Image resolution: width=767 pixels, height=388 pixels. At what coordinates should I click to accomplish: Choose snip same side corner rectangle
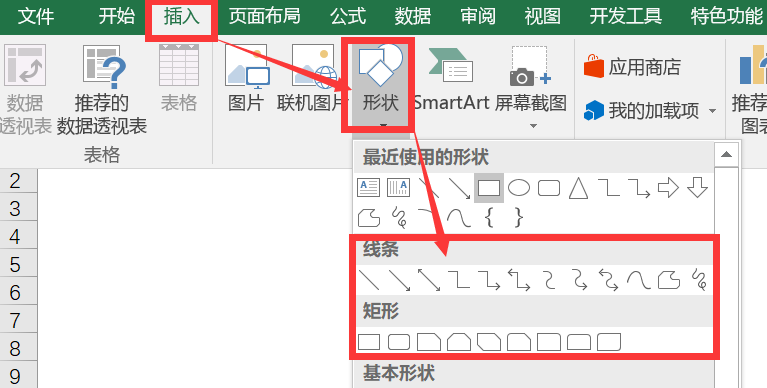[459, 342]
